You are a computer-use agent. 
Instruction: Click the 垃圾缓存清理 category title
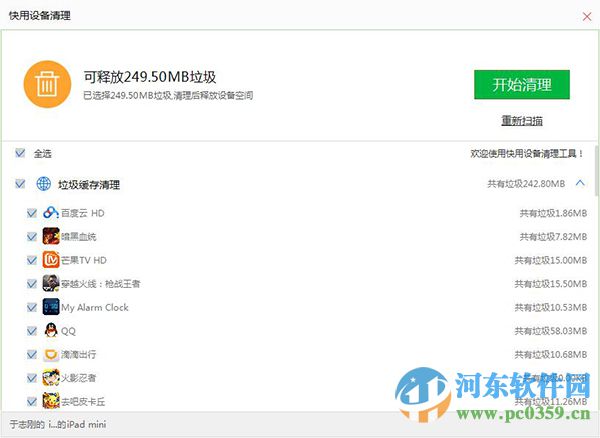pos(89,185)
